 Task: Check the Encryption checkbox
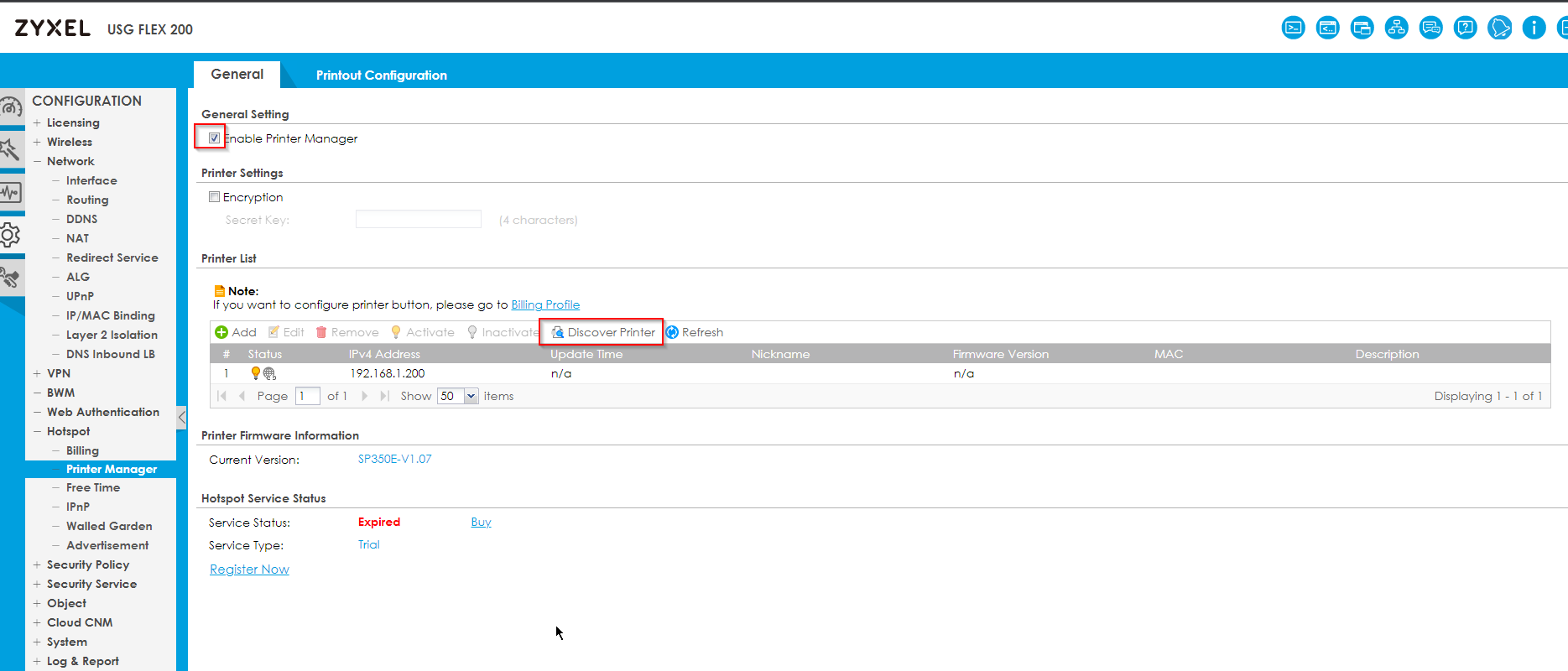pyautogui.click(x=215, y=197)
